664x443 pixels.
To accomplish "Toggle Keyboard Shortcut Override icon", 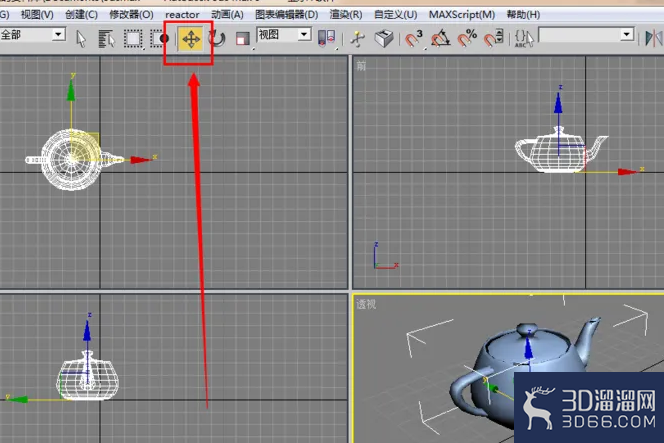I will (x=384, y=39).
